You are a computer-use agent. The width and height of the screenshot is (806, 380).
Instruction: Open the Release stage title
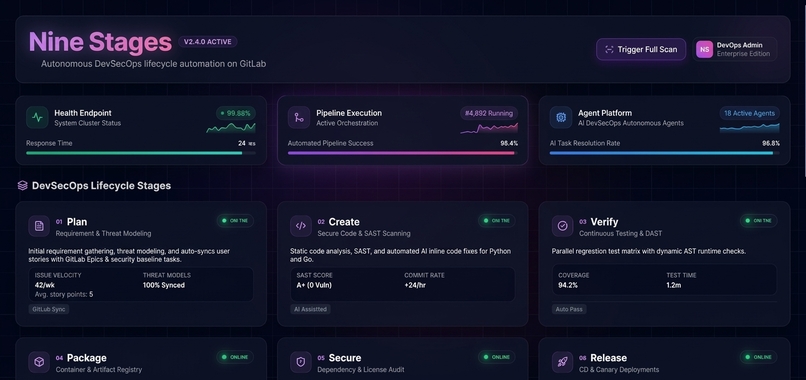[x=609, y=358]
